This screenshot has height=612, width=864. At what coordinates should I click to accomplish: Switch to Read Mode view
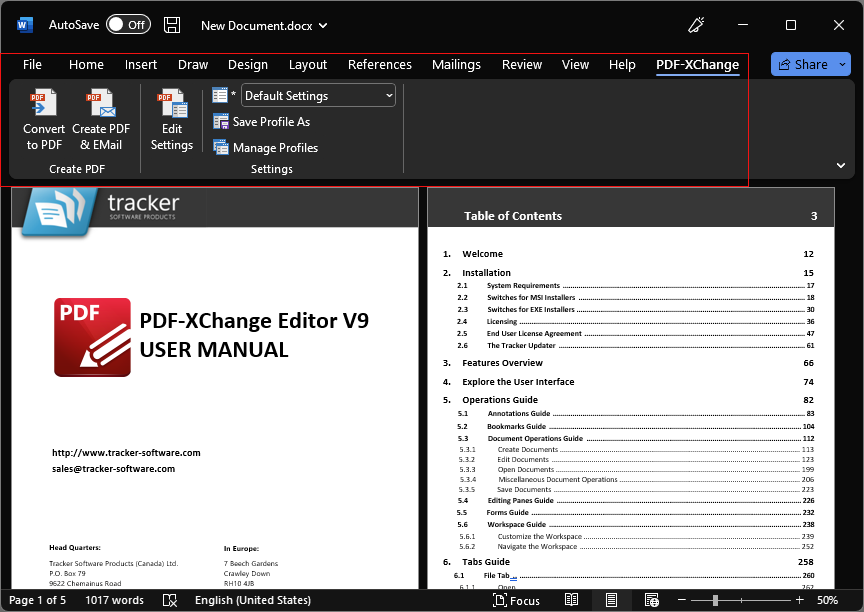click(x=571, y=600)
